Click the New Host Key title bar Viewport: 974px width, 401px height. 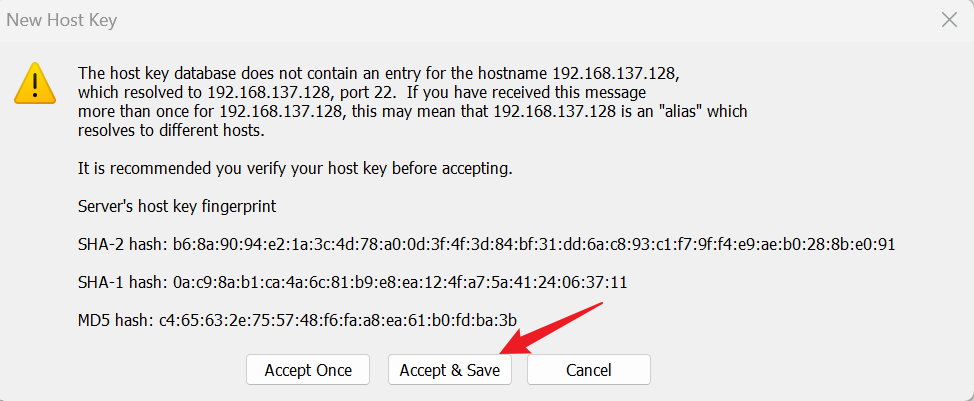pyautogui.click(x=400, y=19)
